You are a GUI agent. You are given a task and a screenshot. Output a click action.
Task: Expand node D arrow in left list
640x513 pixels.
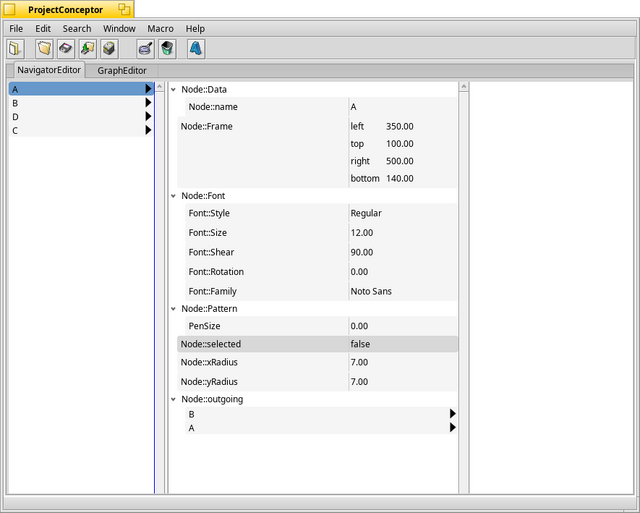(x=149, y=116)
